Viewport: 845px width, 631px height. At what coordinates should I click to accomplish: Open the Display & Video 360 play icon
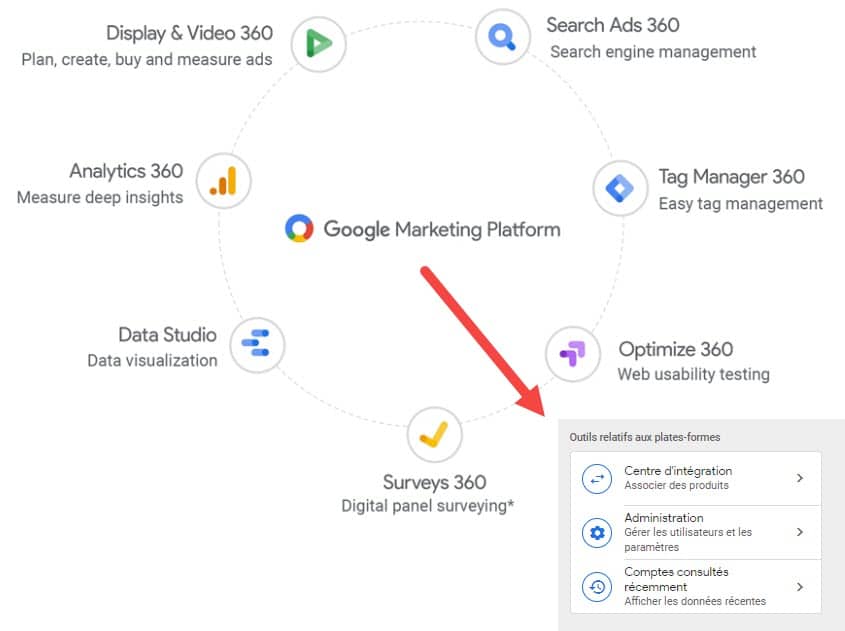[x=318, y=44]
